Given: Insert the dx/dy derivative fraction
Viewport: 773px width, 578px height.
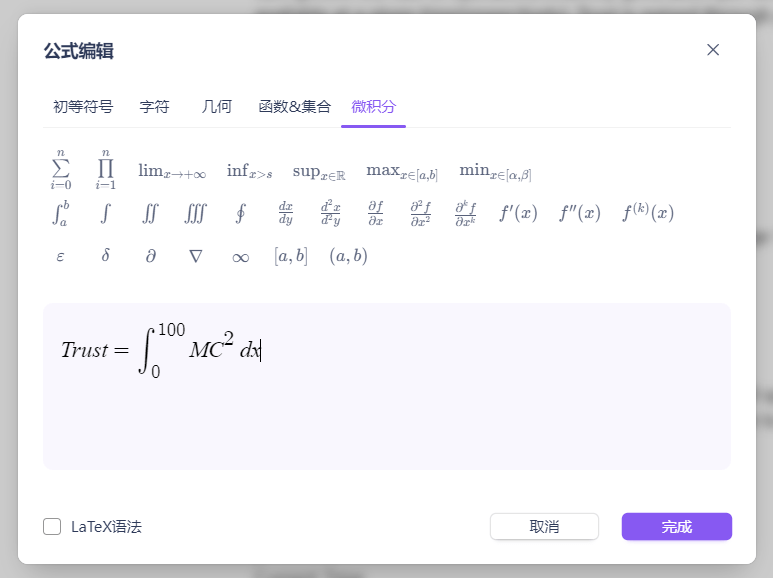Looking at the screenshot, I should point(285,213).
